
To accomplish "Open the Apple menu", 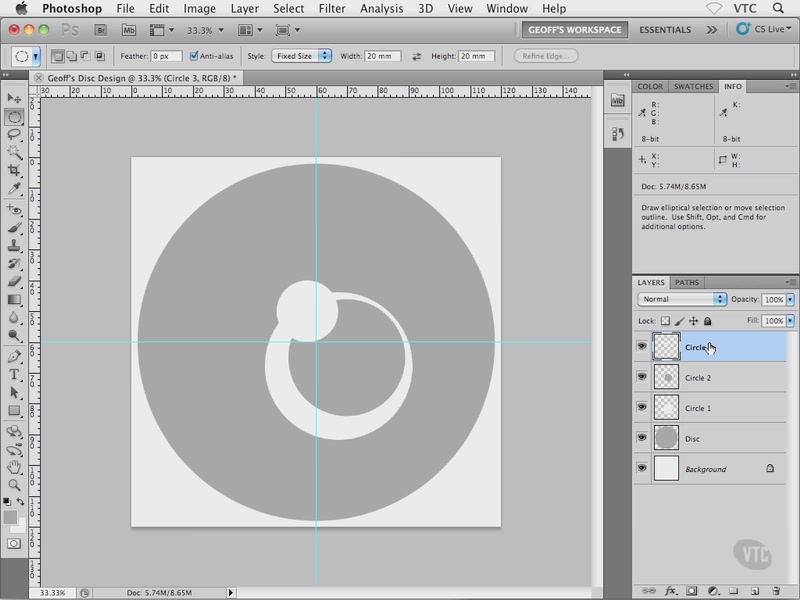I will point(21,8).
